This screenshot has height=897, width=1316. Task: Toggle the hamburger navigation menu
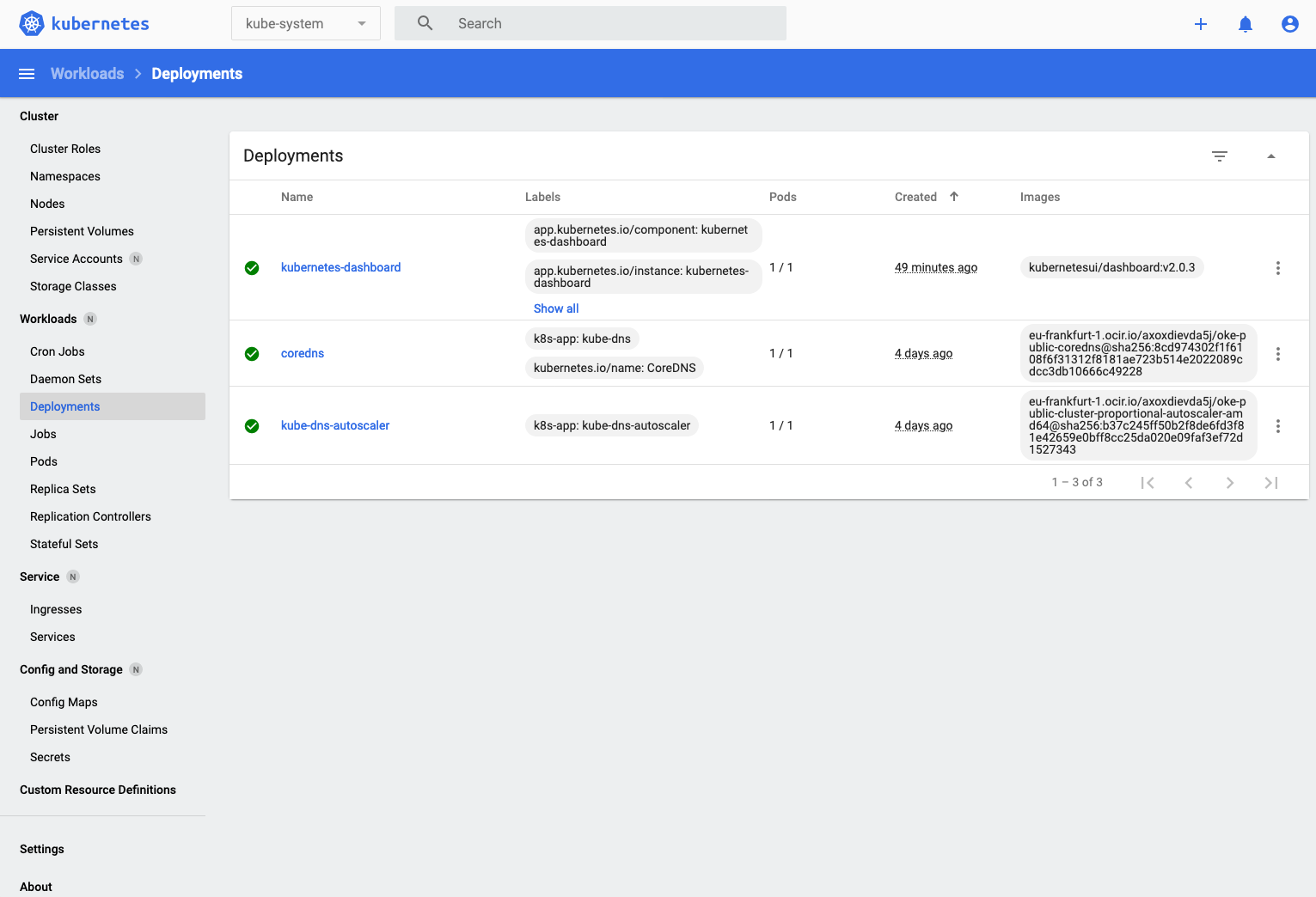point(27,74)
